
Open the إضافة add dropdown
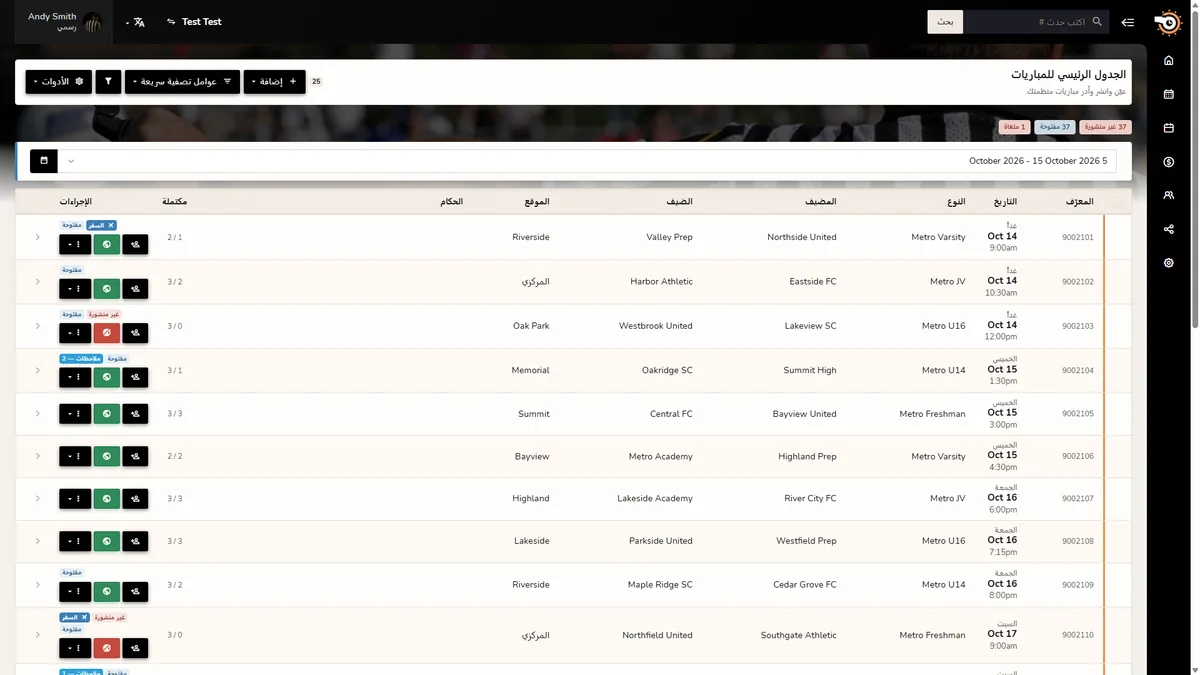pos(275,81)
